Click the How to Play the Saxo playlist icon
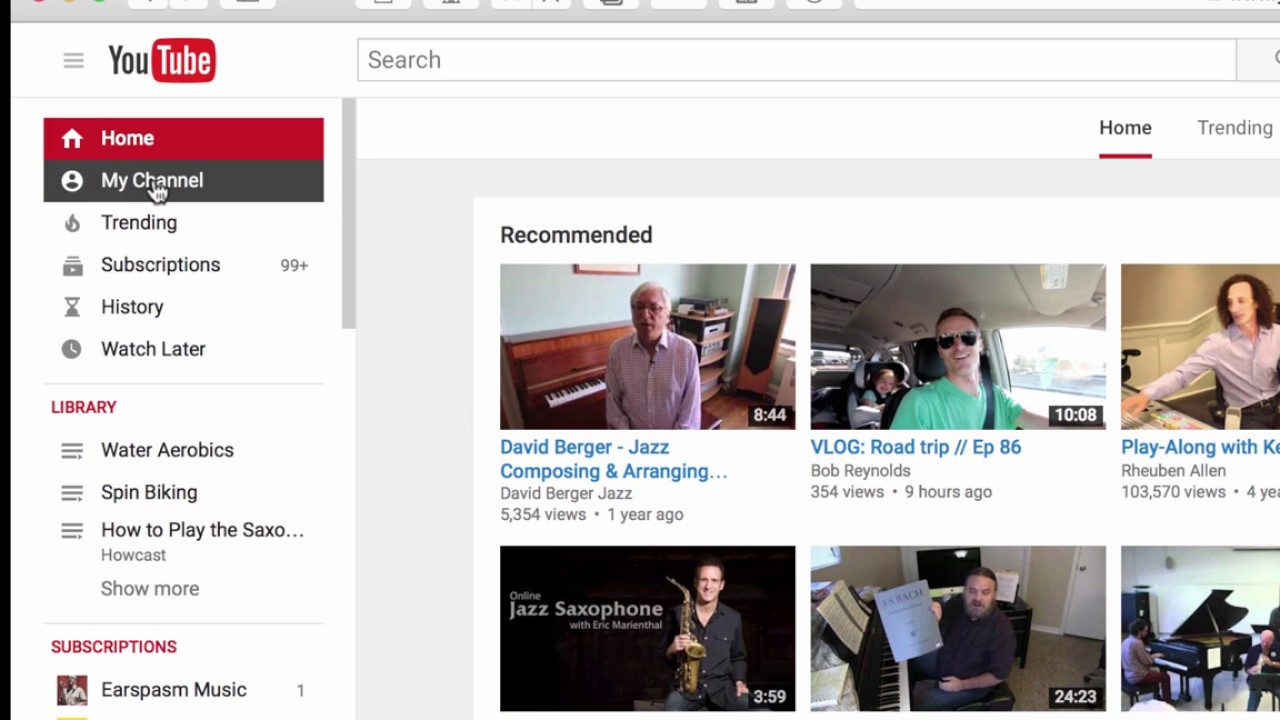This screenshot has height=720, width=1280. [72, 530]
